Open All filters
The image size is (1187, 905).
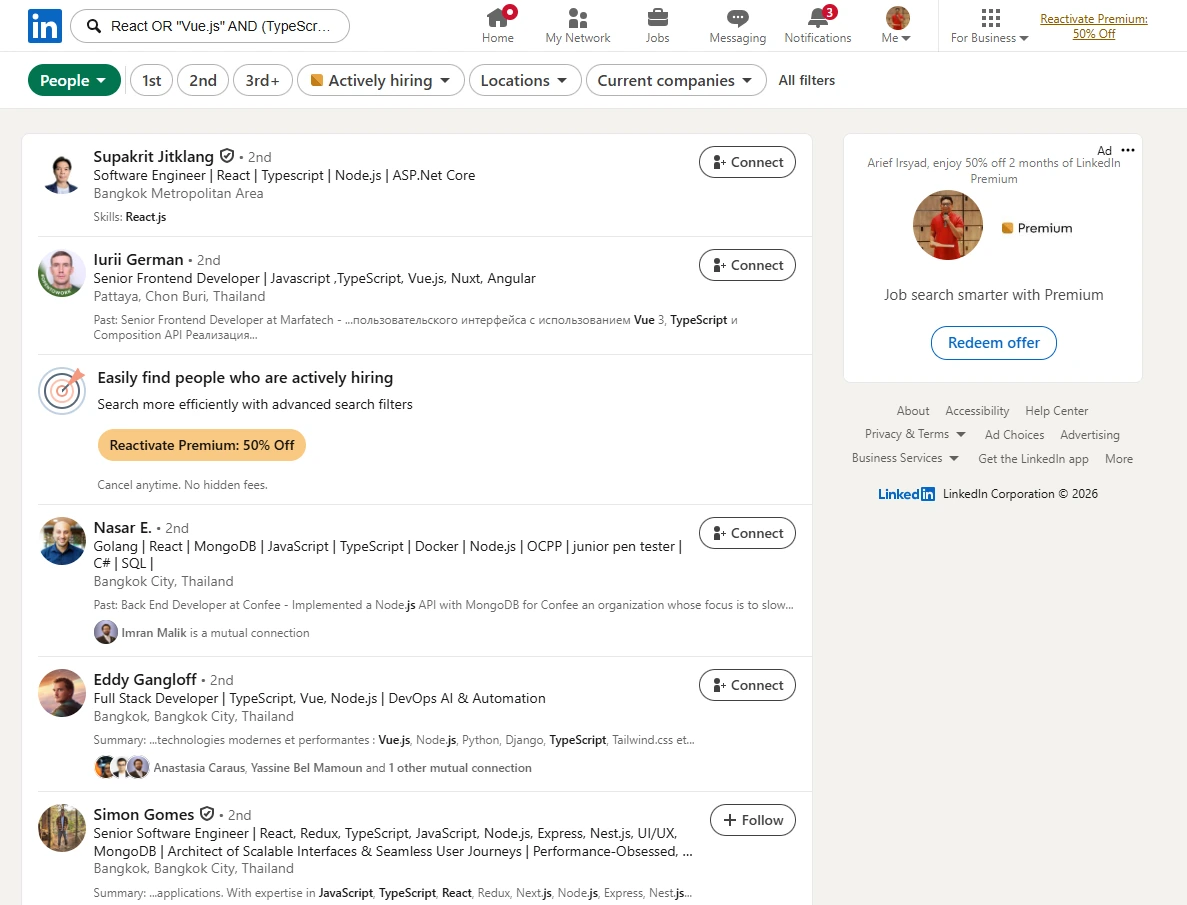[x=806, y=80]
